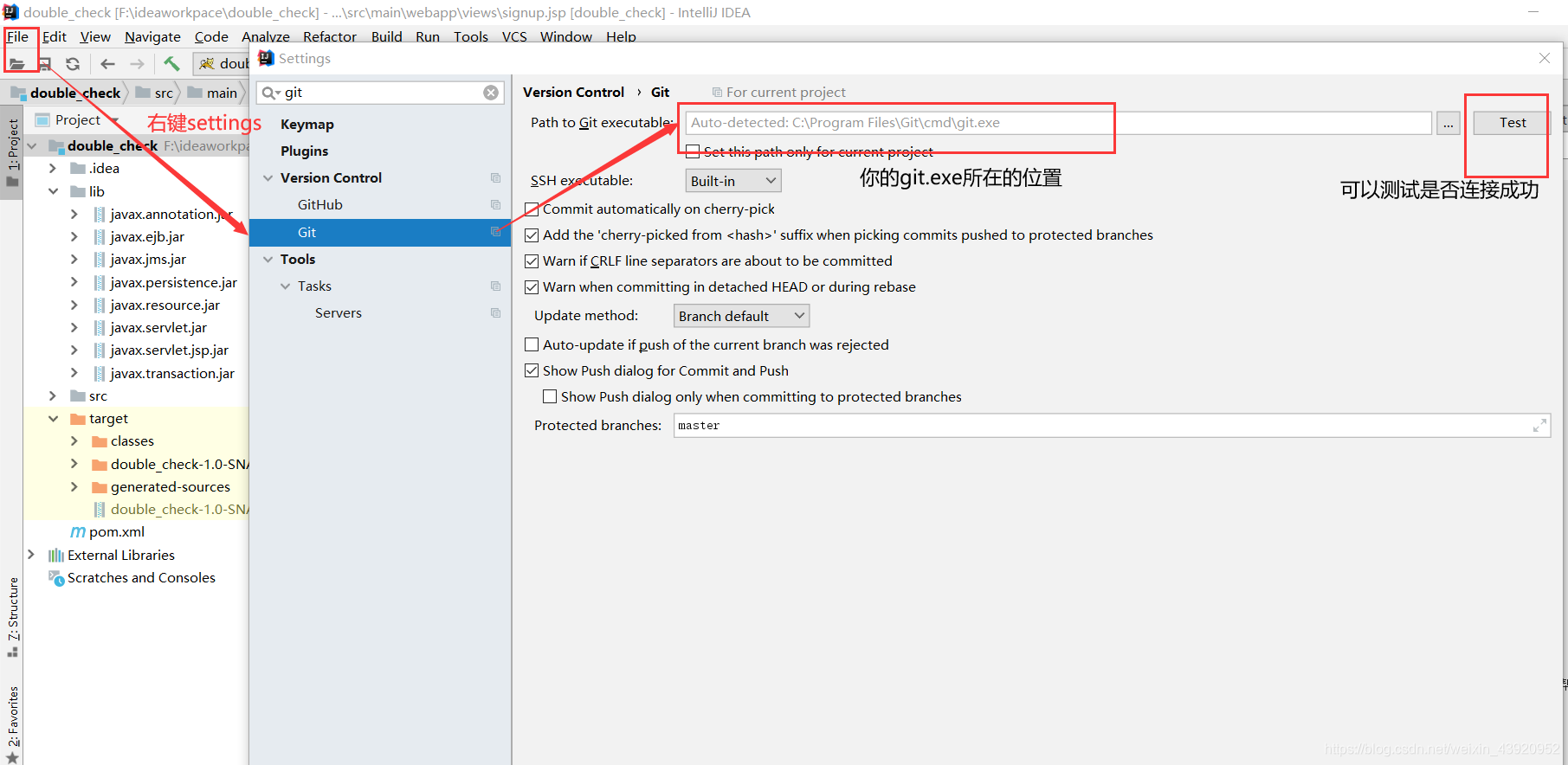1568x765 pixels.
Task: Click Version Control breadcrumb in settings header
Action: pyautogui.click(x=573, y=92)
